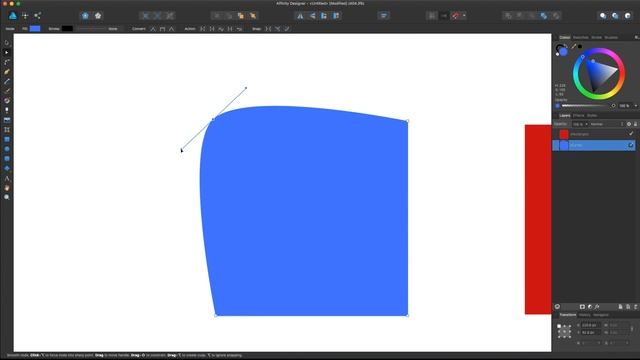This screenshot has height=360, width=640.
Task: Switch to the Layers tab
Action: (564, 116)
